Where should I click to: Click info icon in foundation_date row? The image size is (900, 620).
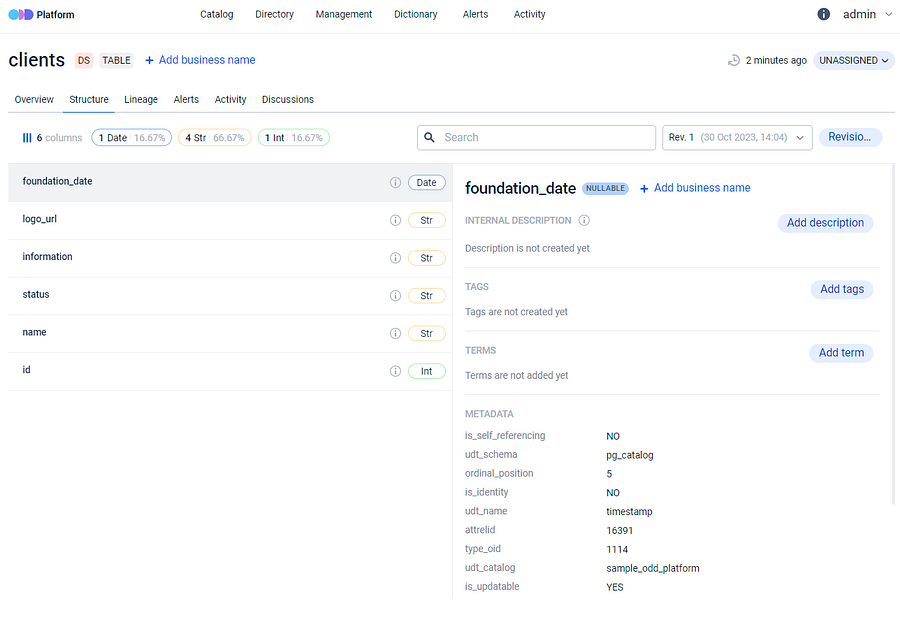click(395, 183)
